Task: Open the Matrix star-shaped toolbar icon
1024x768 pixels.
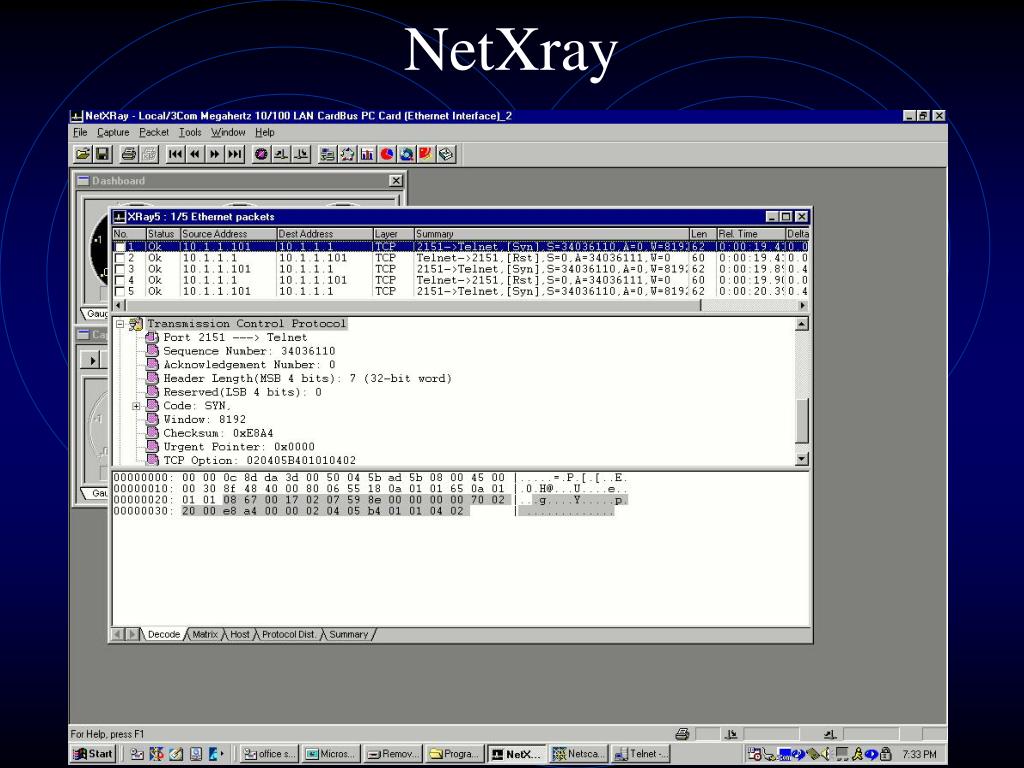Action: pyautogui.click(x=347, y=154)
